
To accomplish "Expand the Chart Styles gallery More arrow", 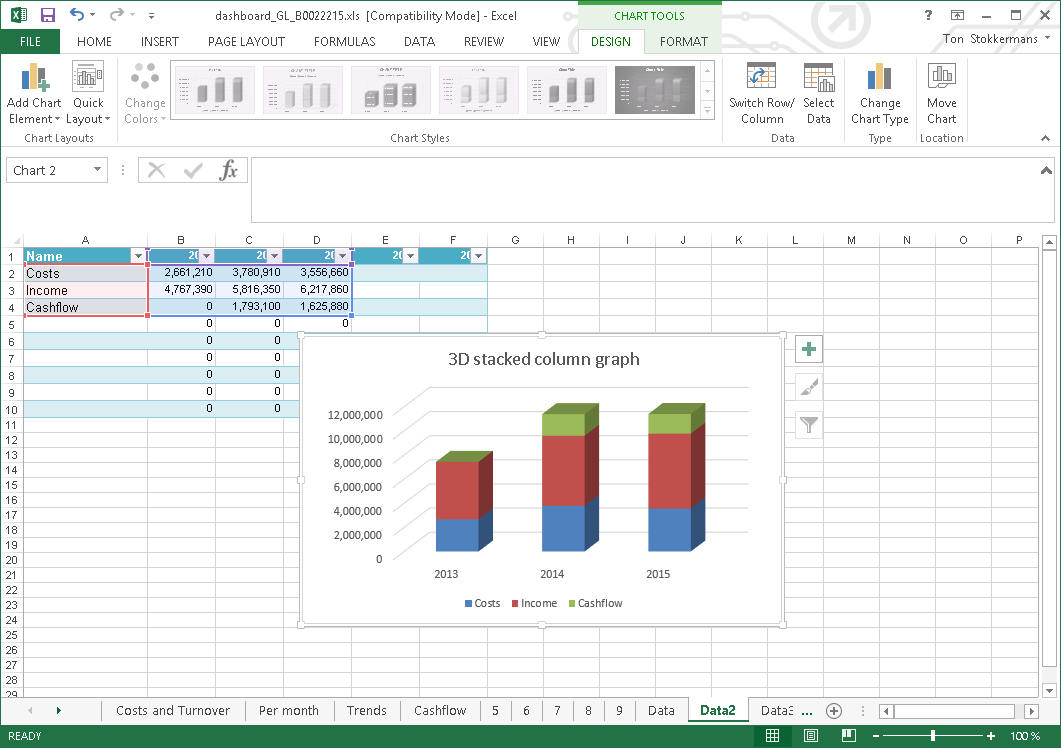I will tap(708, 109).
